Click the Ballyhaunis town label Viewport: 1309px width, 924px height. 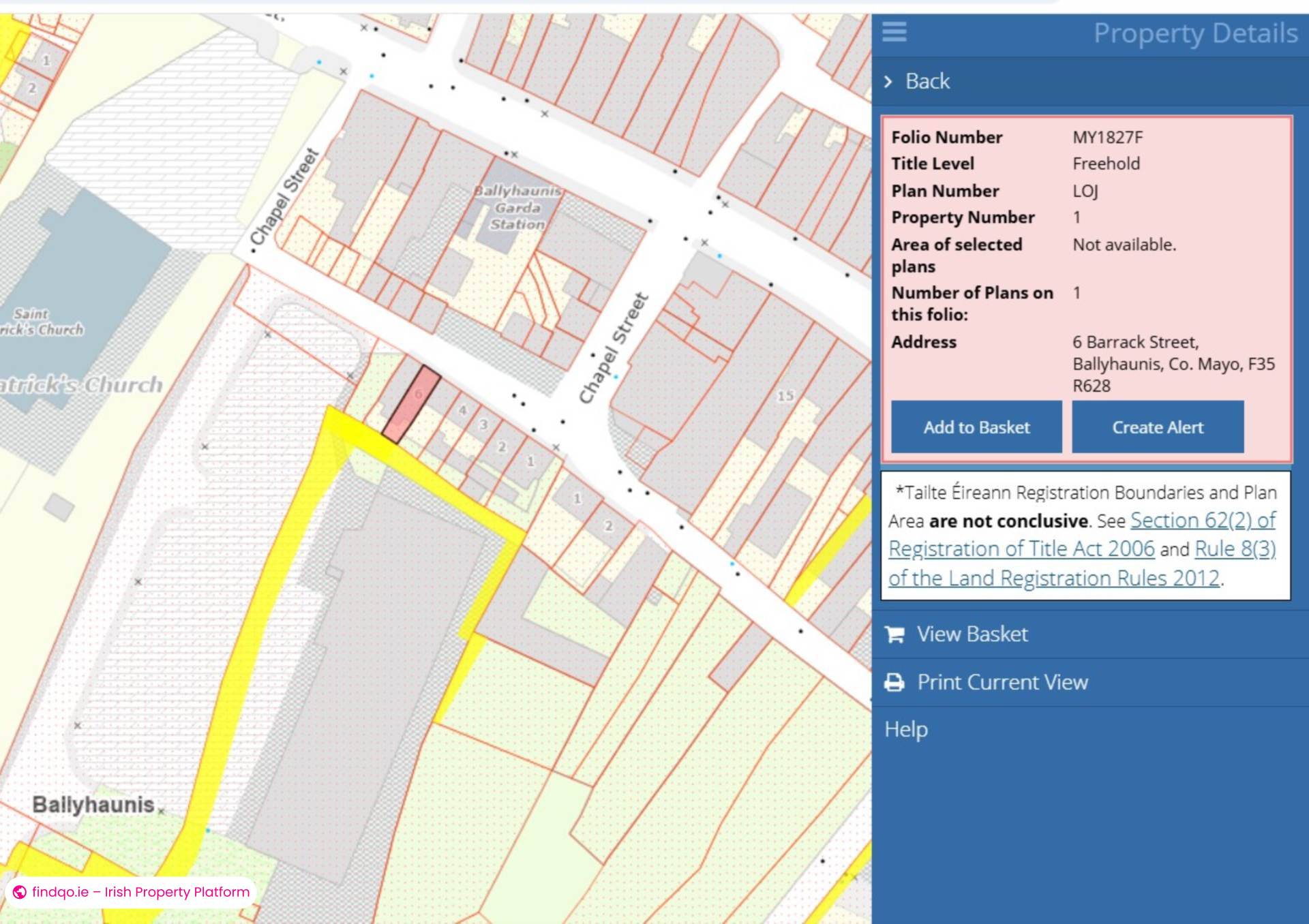pos(93,805)
